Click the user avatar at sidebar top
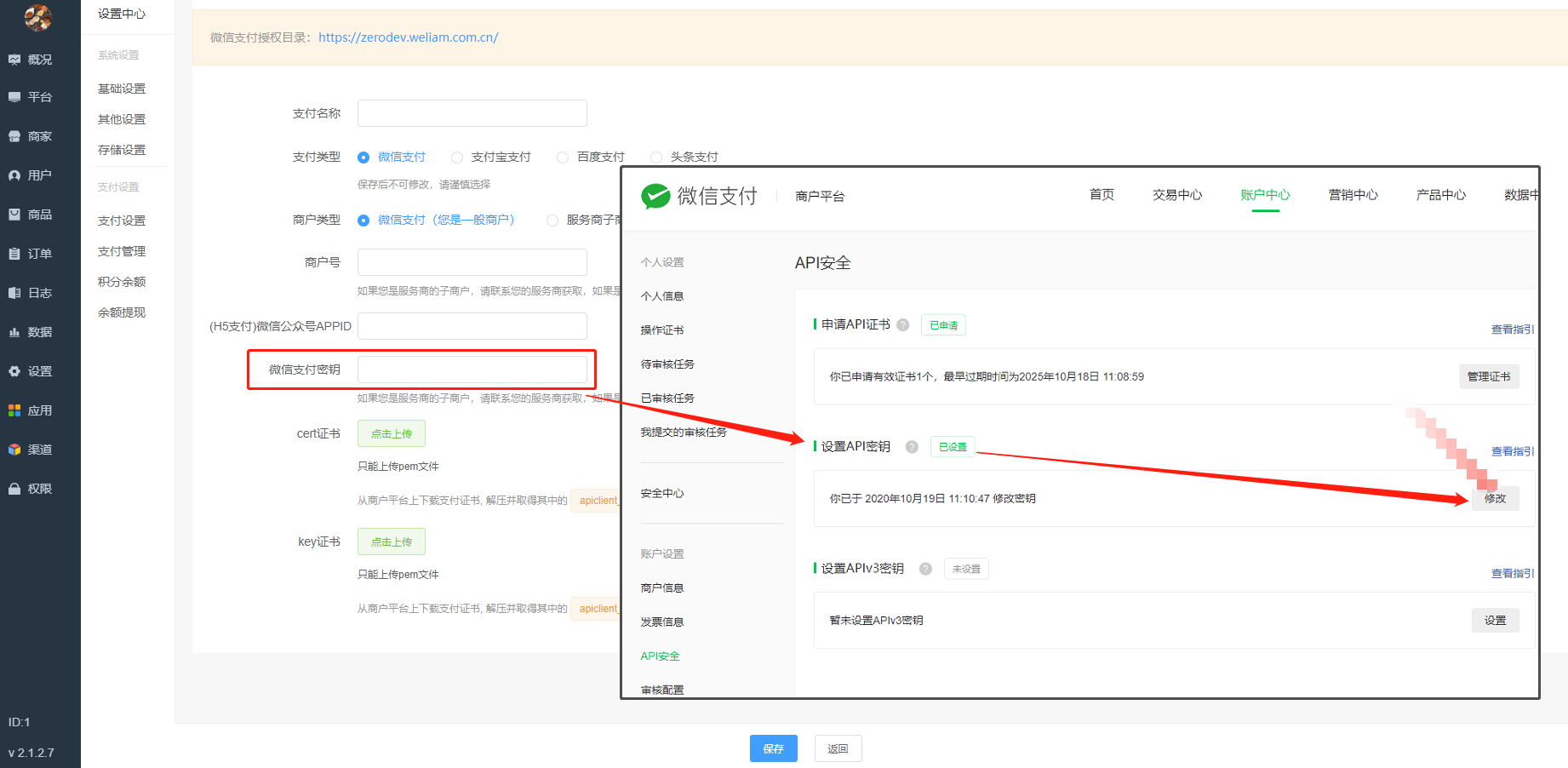The image size is (1568, 768). coord(37,16)
